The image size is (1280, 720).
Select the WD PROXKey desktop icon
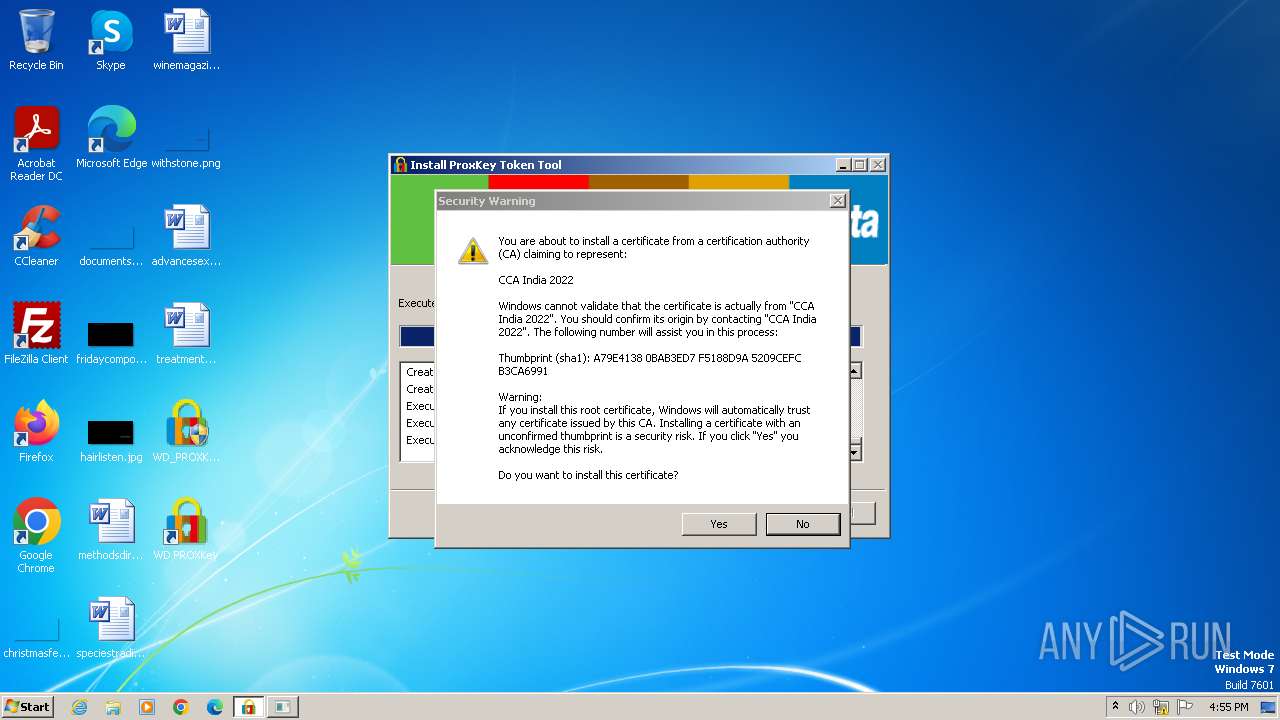tap(186, 529)
